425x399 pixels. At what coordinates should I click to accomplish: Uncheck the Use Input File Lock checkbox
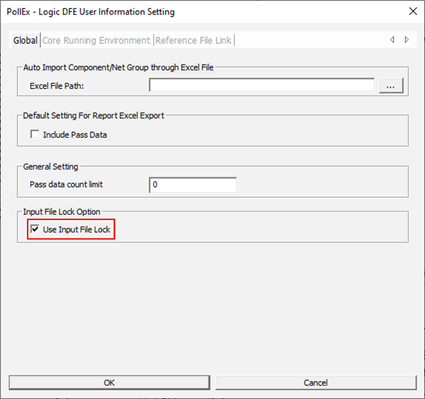(35, 229)
